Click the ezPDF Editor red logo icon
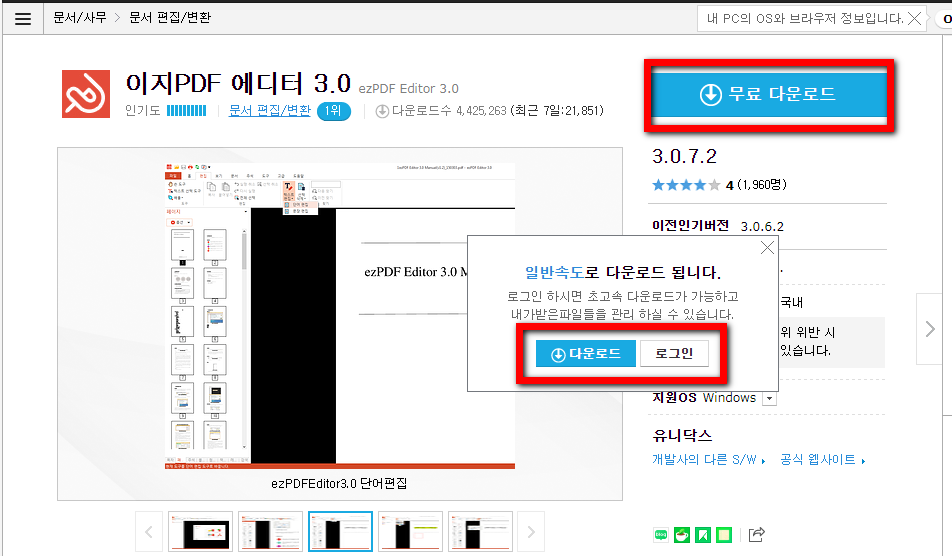952x556 pixels. click(86, 94)
